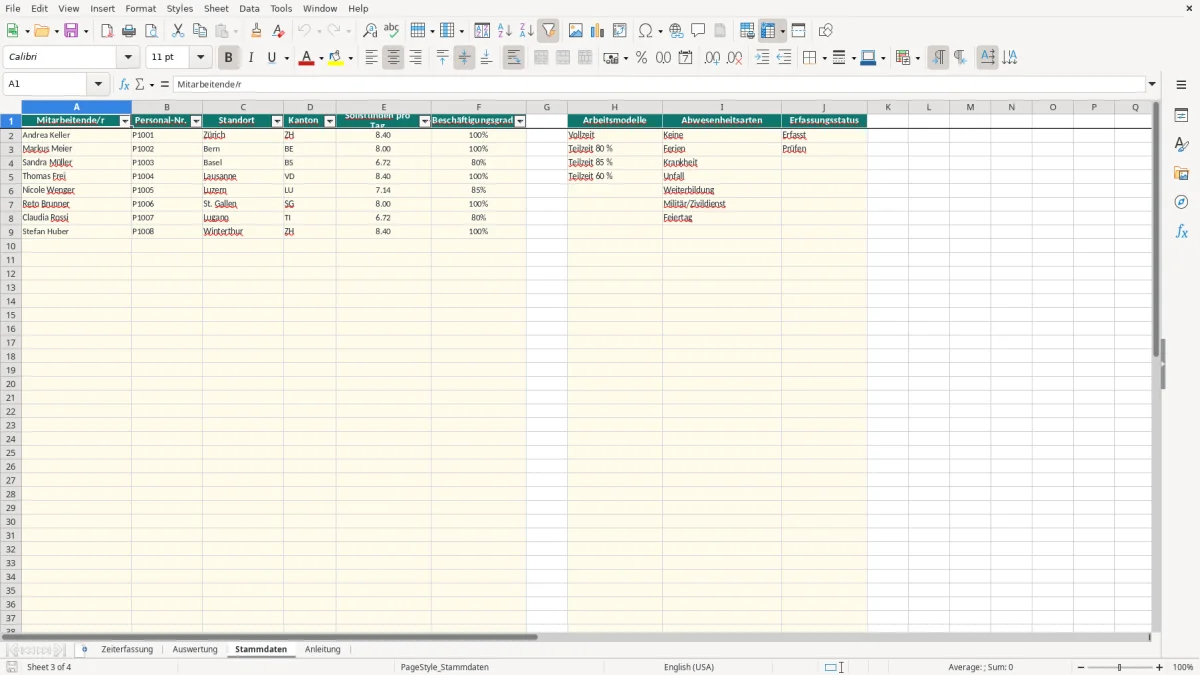
Task: Open the sidebar Properties panel icon
Action: (x=1181, y=116)
